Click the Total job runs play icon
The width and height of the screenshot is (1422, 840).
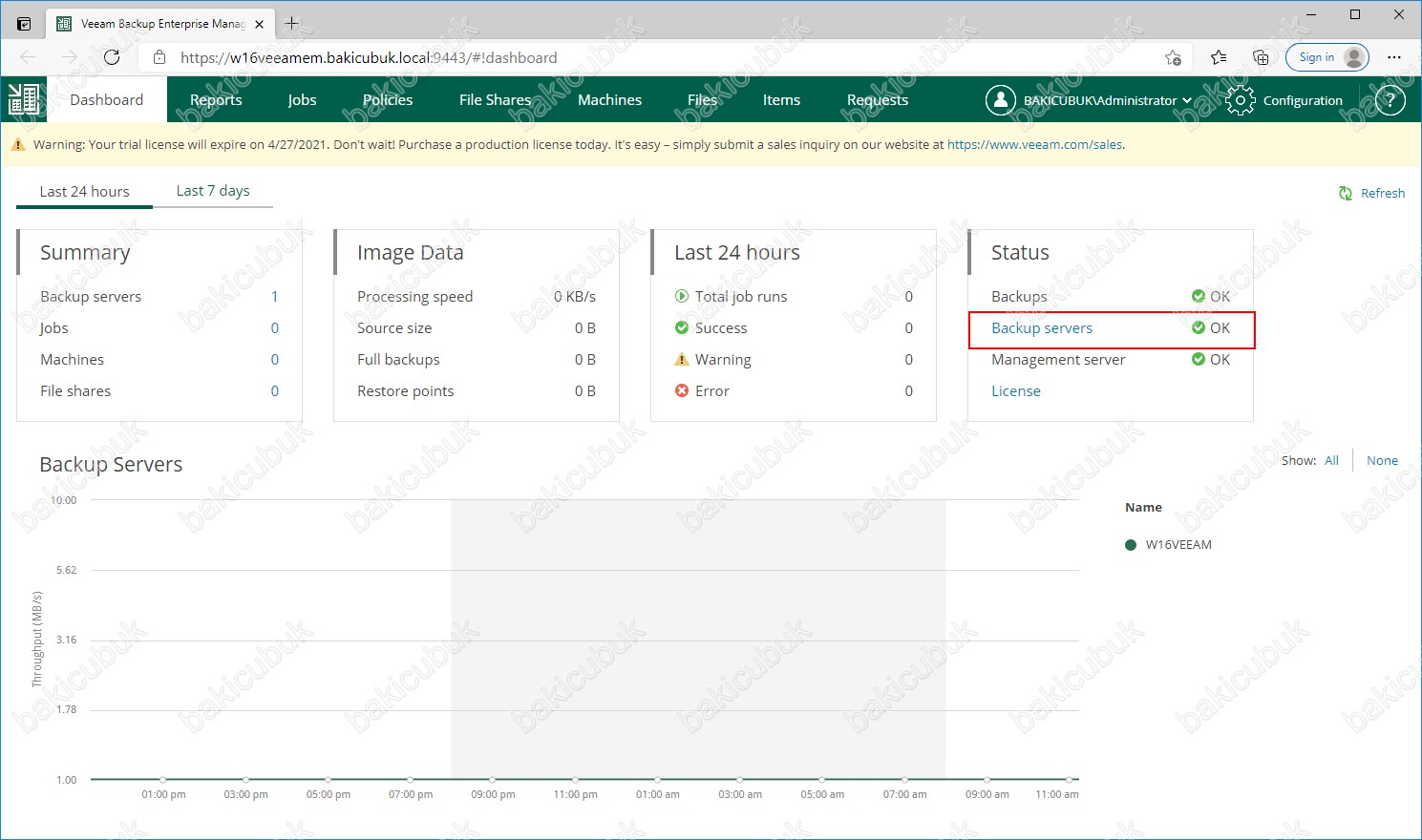point(682,296)
